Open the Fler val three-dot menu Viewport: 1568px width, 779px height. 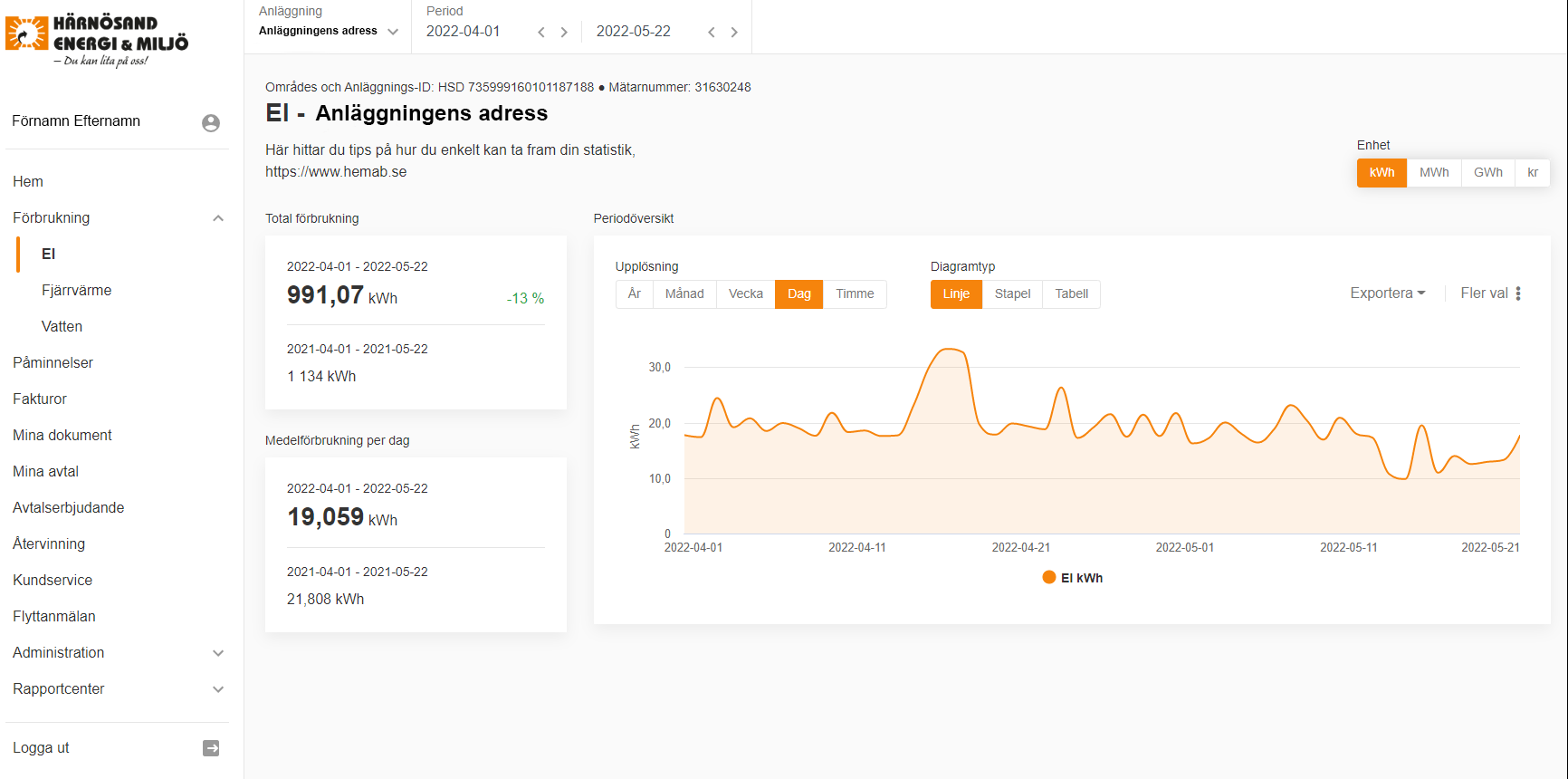(x=1518, y=293)
